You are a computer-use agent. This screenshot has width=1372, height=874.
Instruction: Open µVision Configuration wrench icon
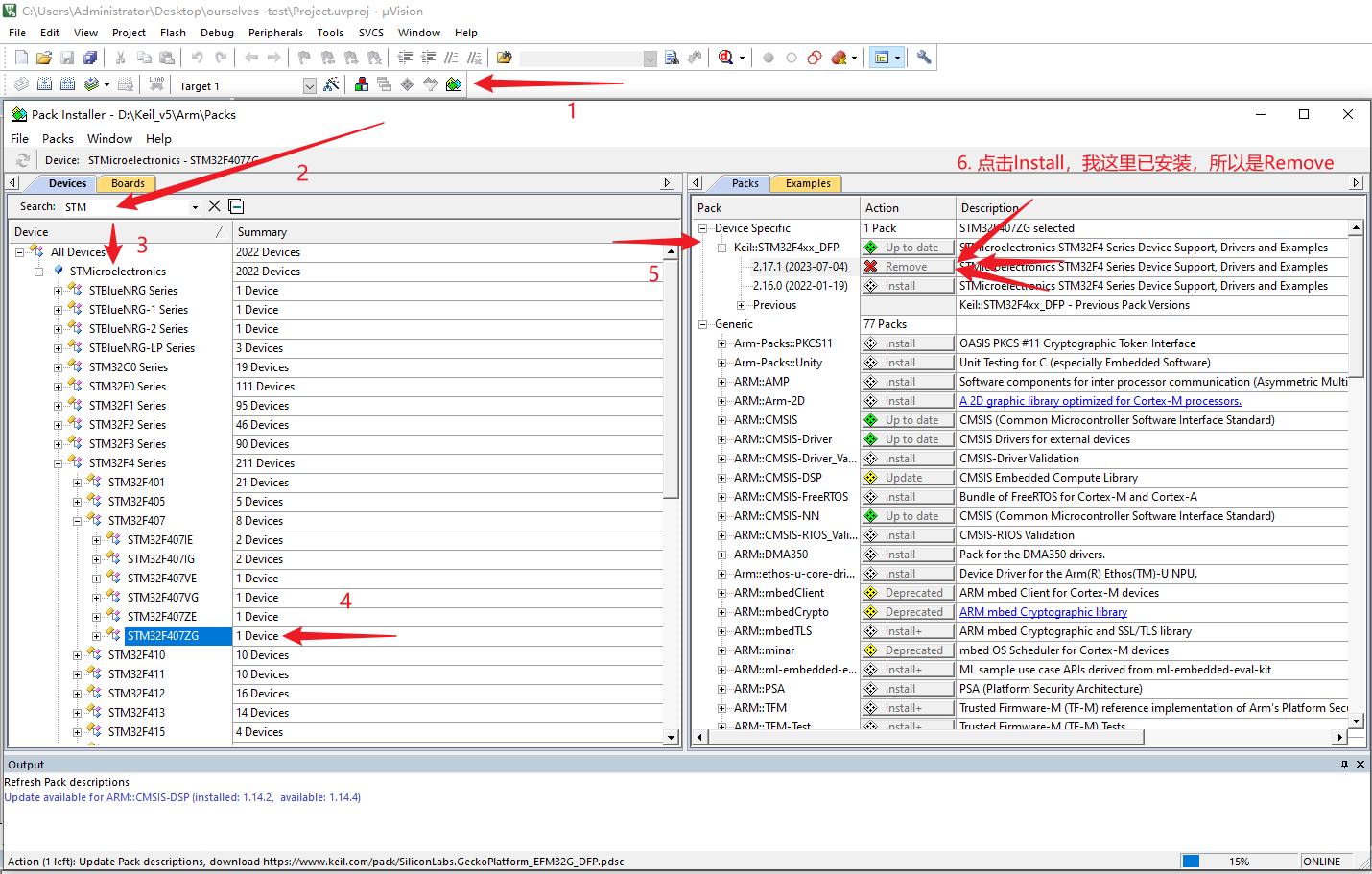click(924, 58)
